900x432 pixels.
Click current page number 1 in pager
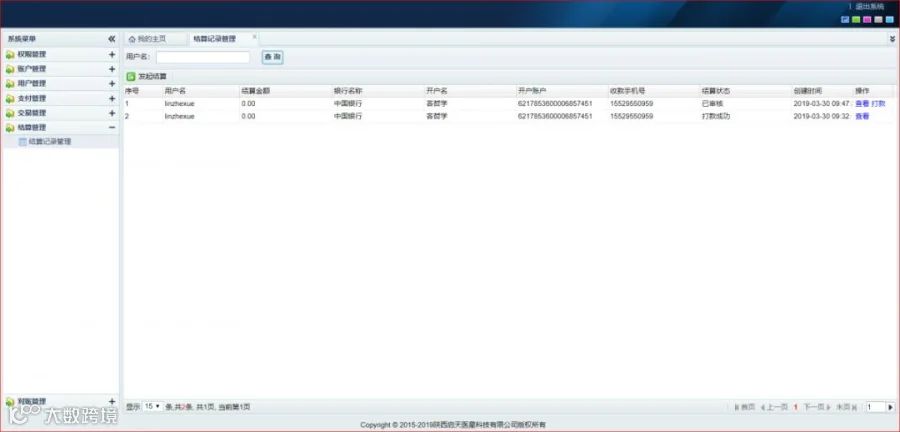click(x=796, y=407)
